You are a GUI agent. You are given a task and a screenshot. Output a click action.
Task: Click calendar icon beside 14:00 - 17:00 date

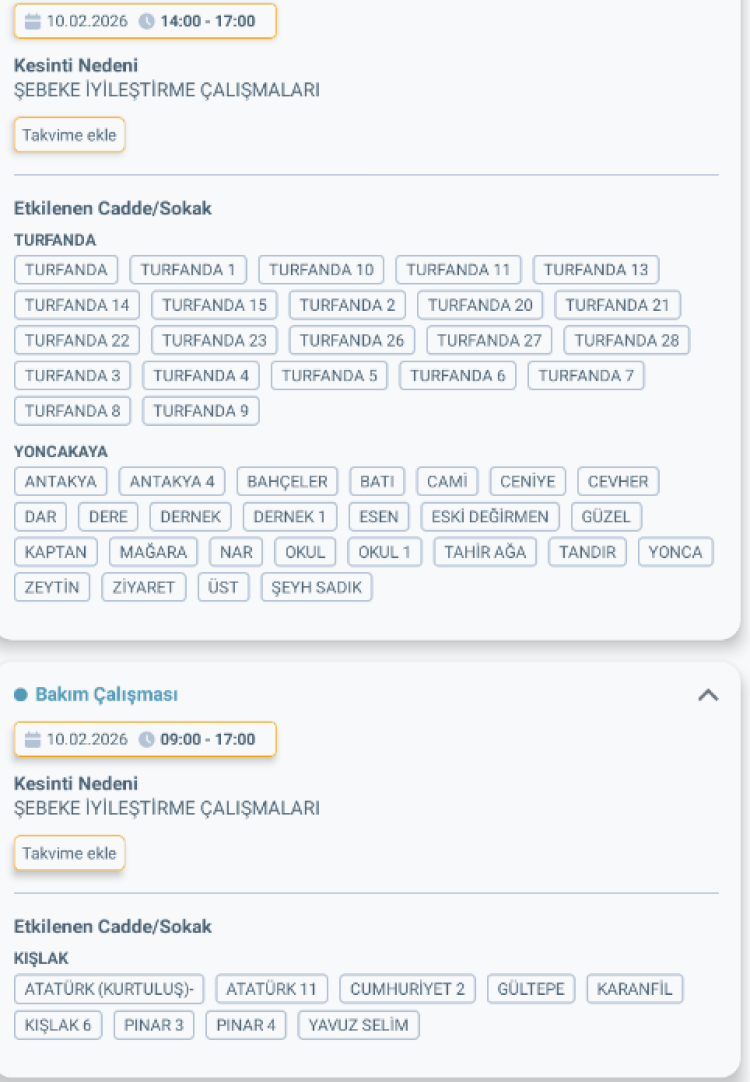point(32,21)
